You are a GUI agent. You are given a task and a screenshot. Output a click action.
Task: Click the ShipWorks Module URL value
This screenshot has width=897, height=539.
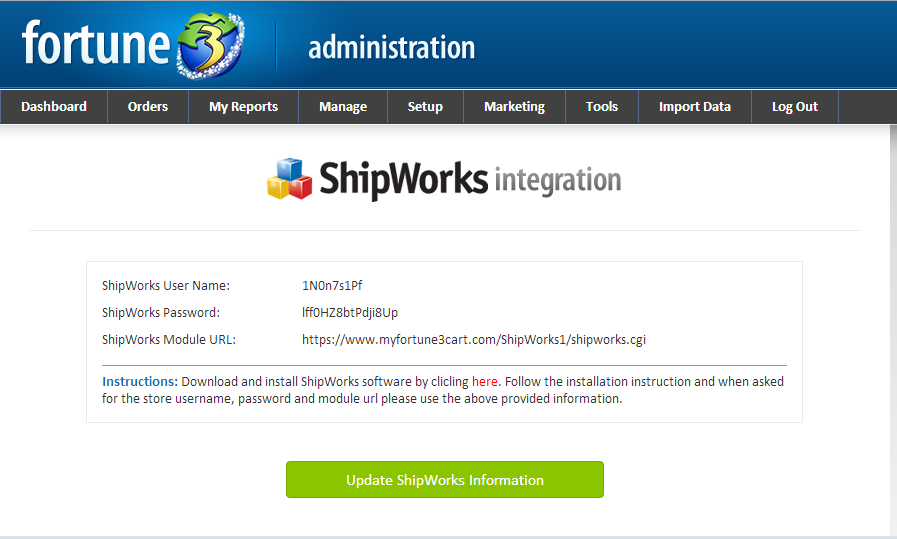[474, 339]
